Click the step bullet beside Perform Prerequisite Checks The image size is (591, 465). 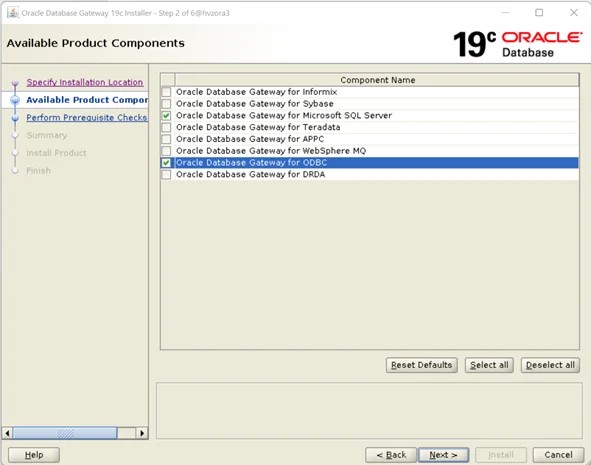click(x=15, y=118)
